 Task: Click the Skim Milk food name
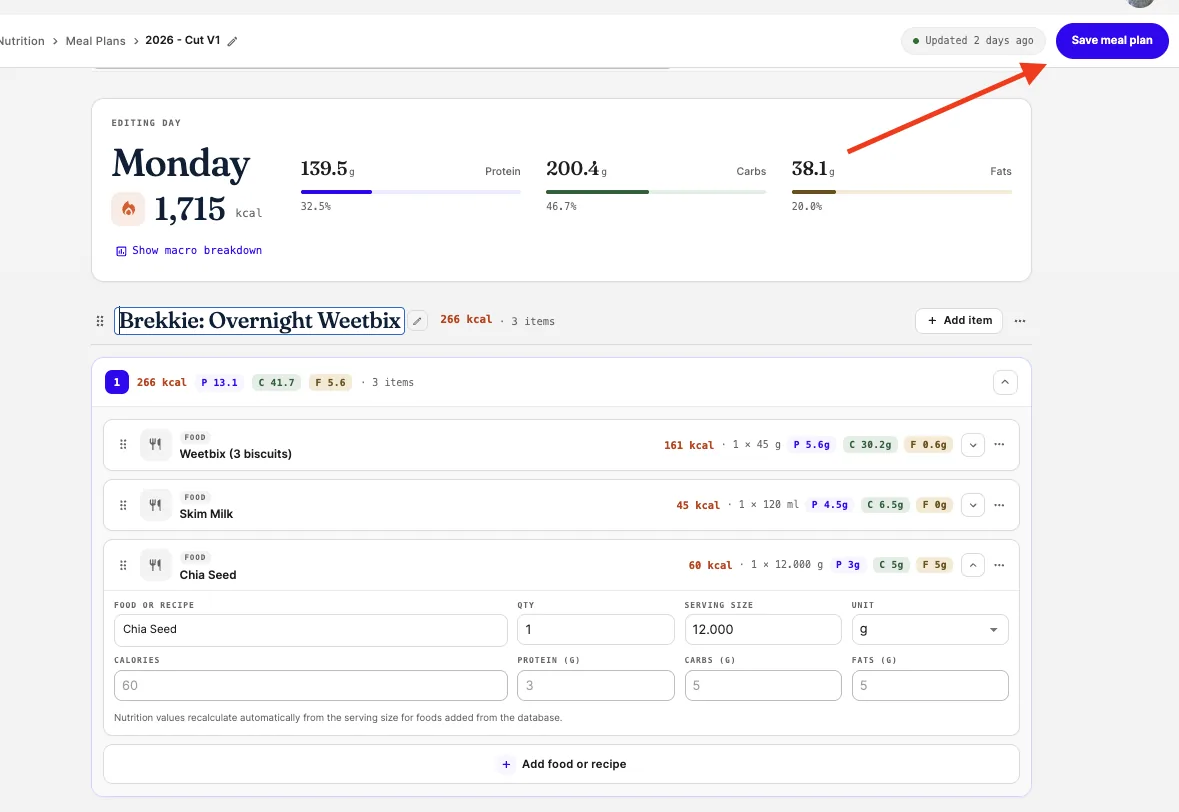[x=206, y=514]
